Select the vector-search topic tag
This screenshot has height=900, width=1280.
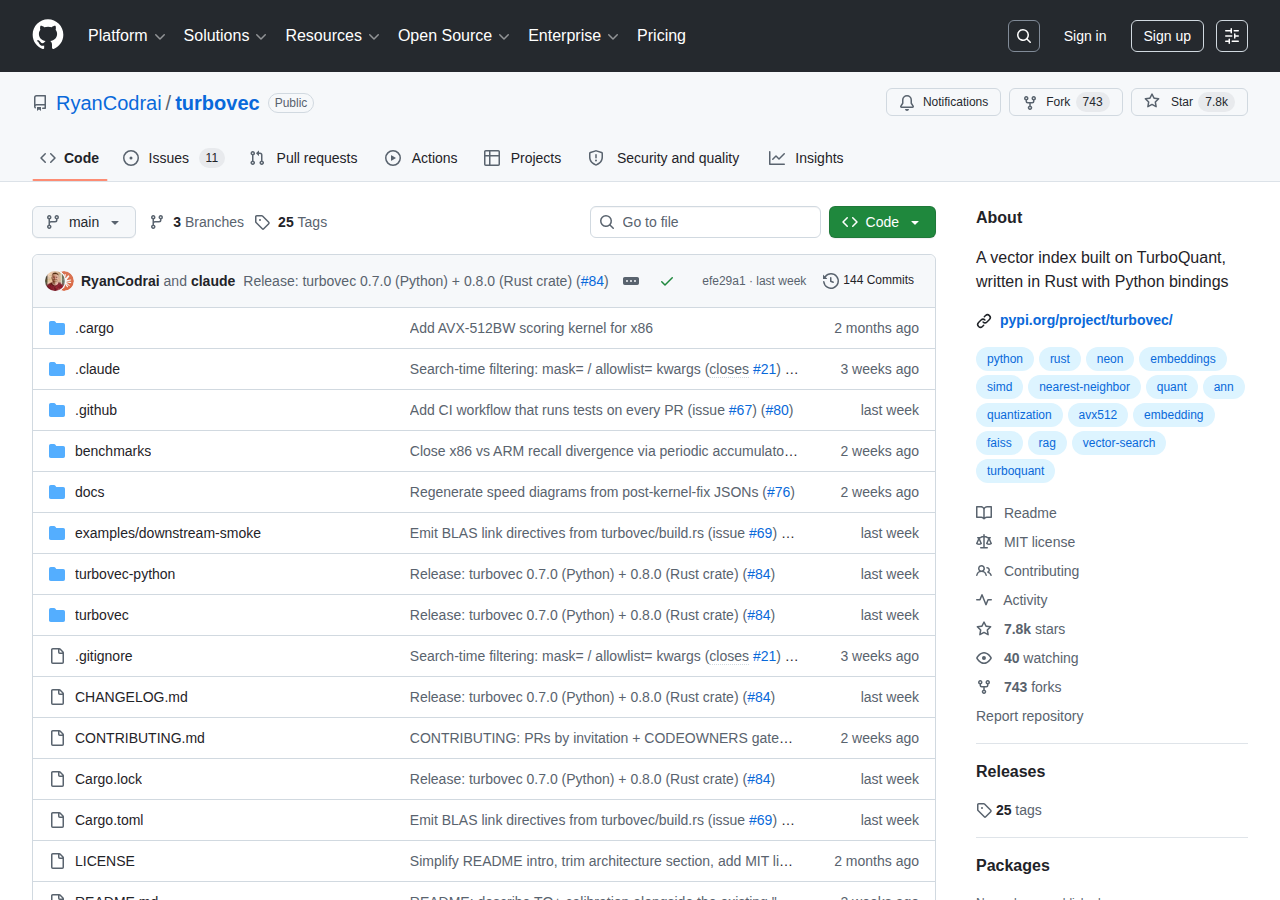[x=1118, y=443]
